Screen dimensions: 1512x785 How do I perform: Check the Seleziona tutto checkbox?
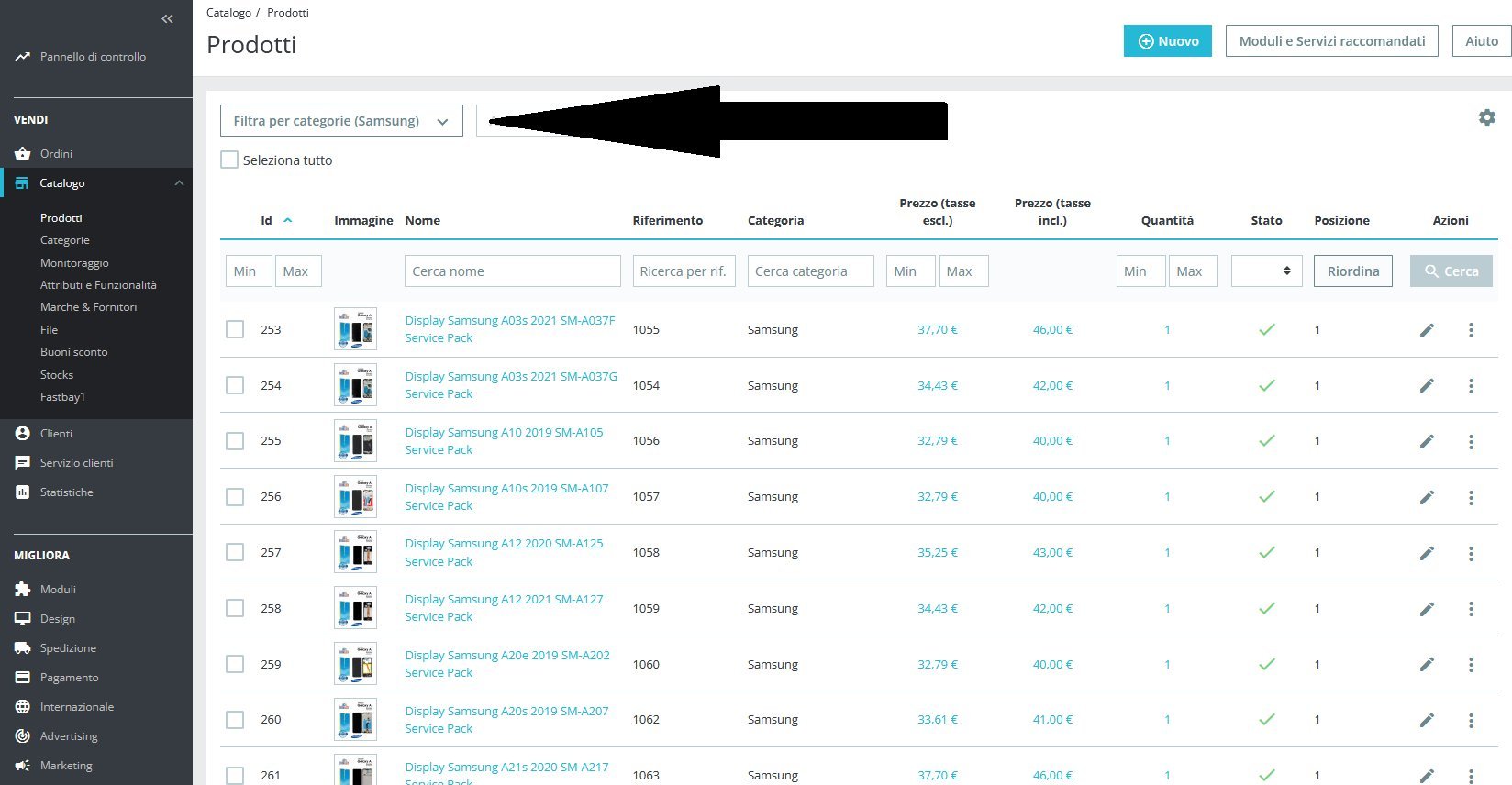pos(229,160)
